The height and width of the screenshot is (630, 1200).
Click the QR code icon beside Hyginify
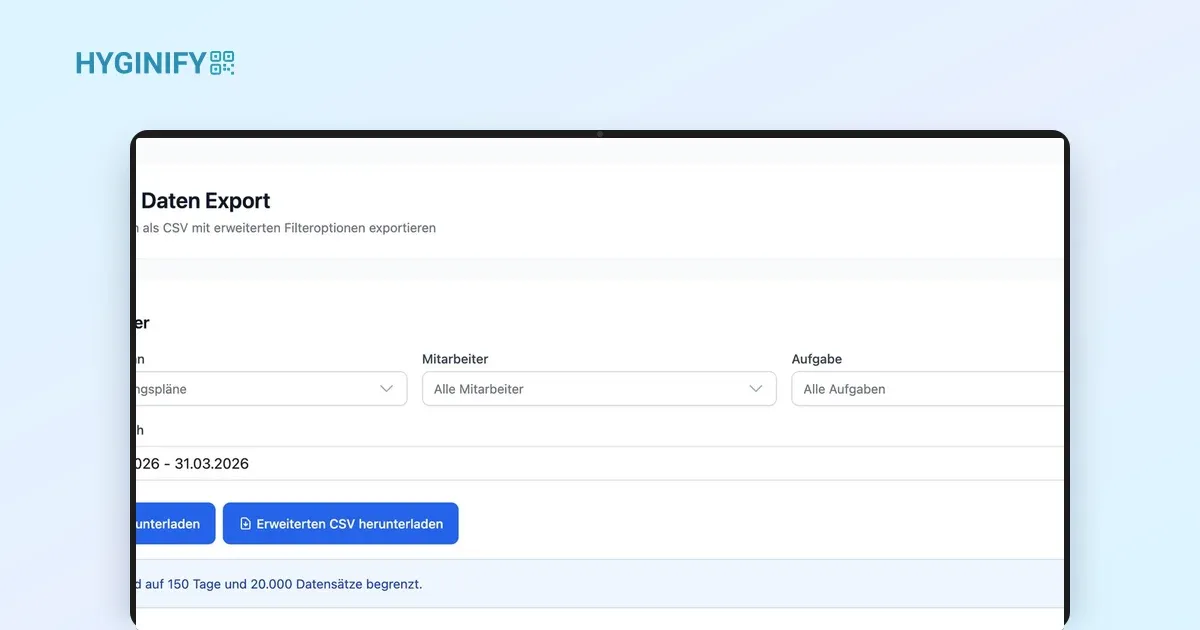(222, 64)
